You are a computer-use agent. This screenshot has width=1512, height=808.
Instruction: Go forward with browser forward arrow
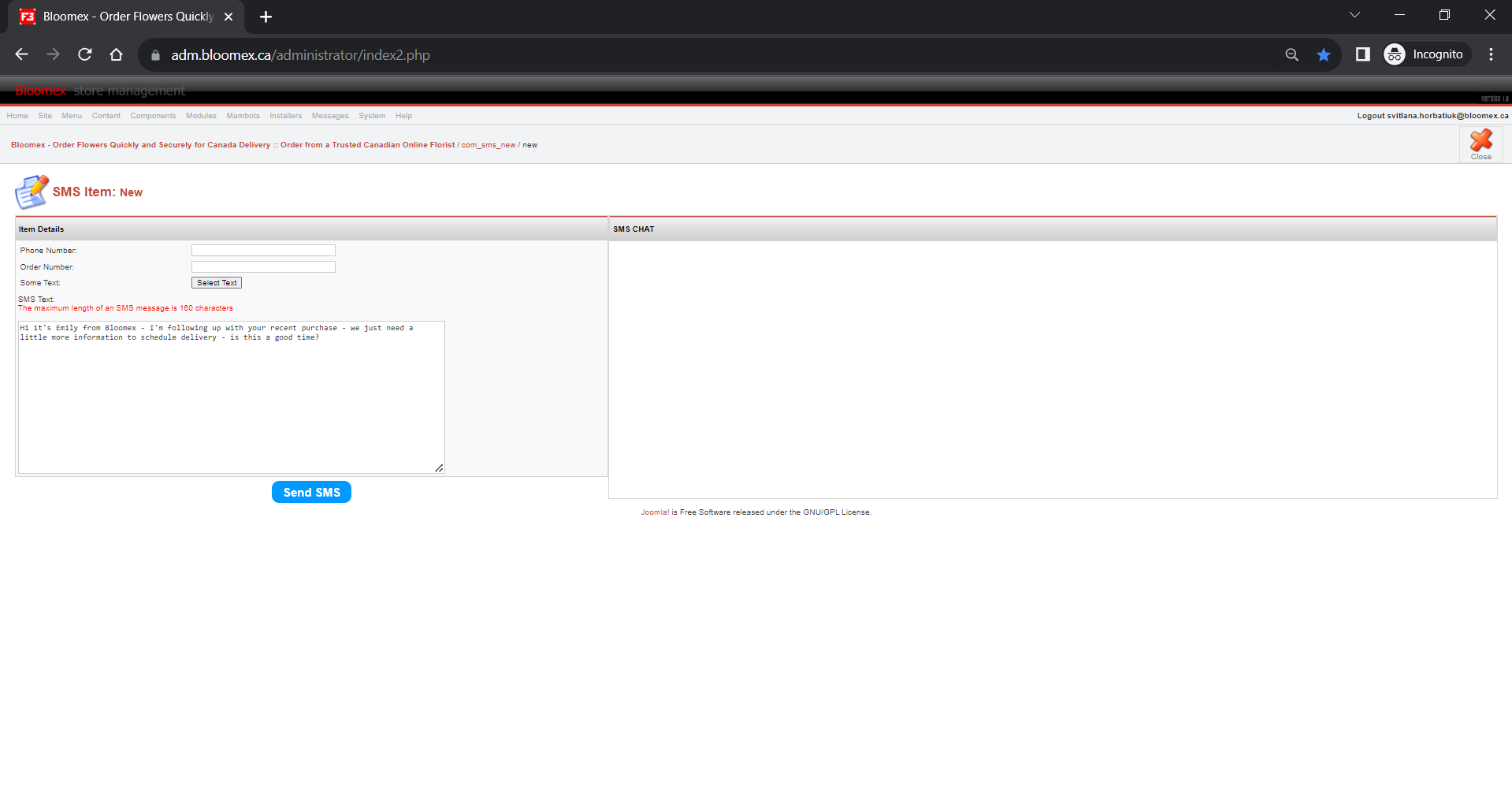point(53,54)
